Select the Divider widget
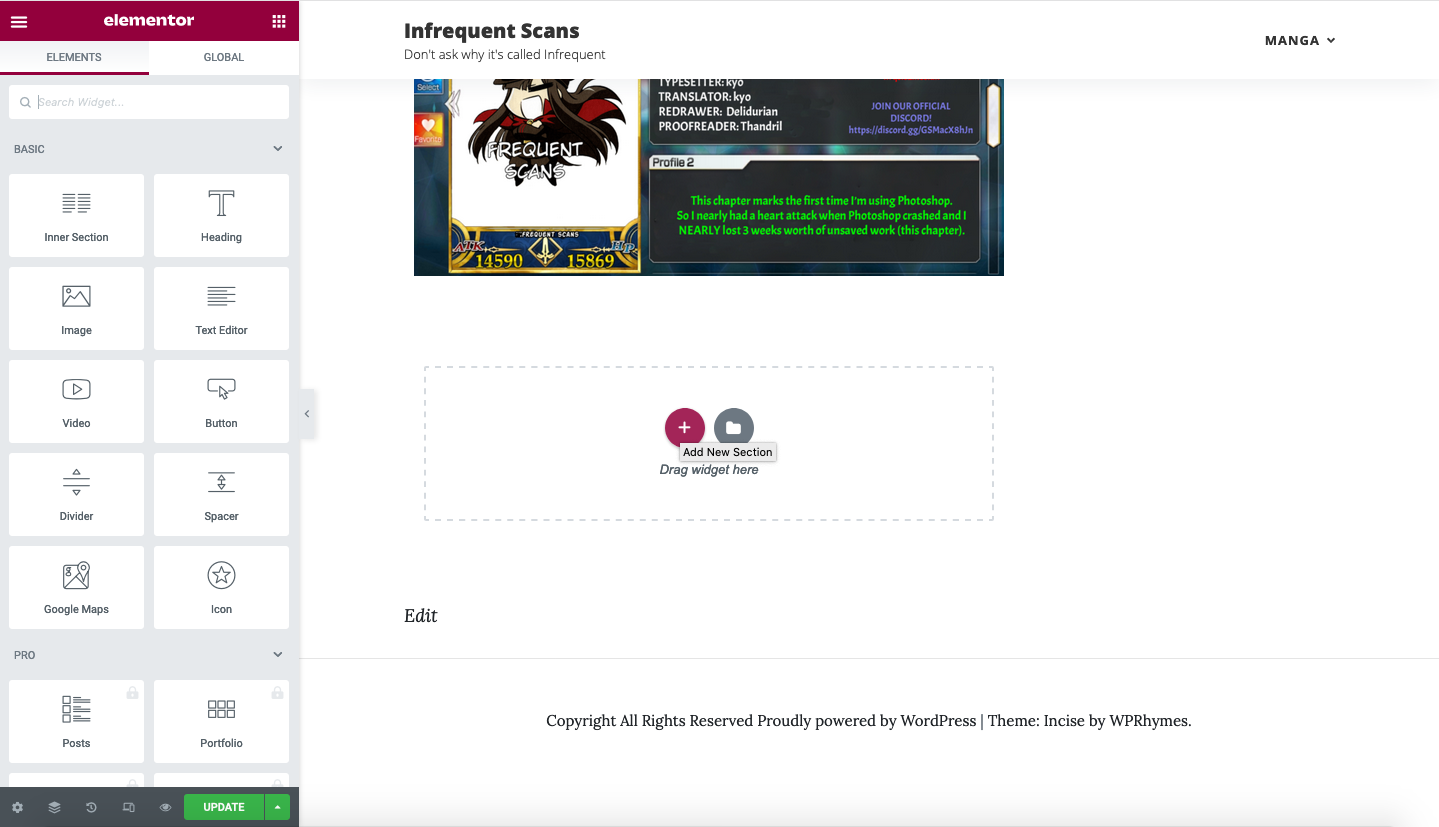The image size is (1439, 827). (76, 494)
